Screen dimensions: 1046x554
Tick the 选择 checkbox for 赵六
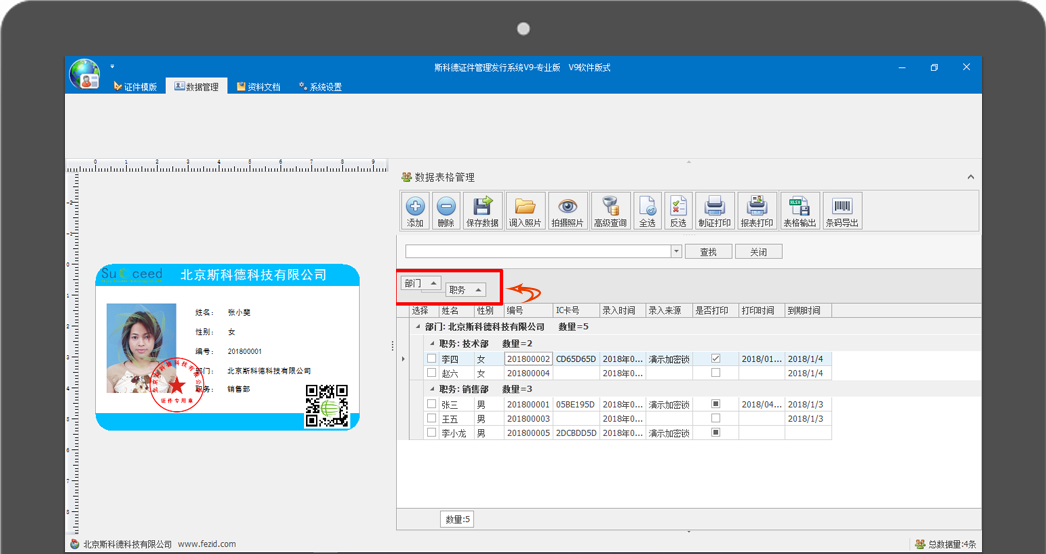[x=432, y=372]
